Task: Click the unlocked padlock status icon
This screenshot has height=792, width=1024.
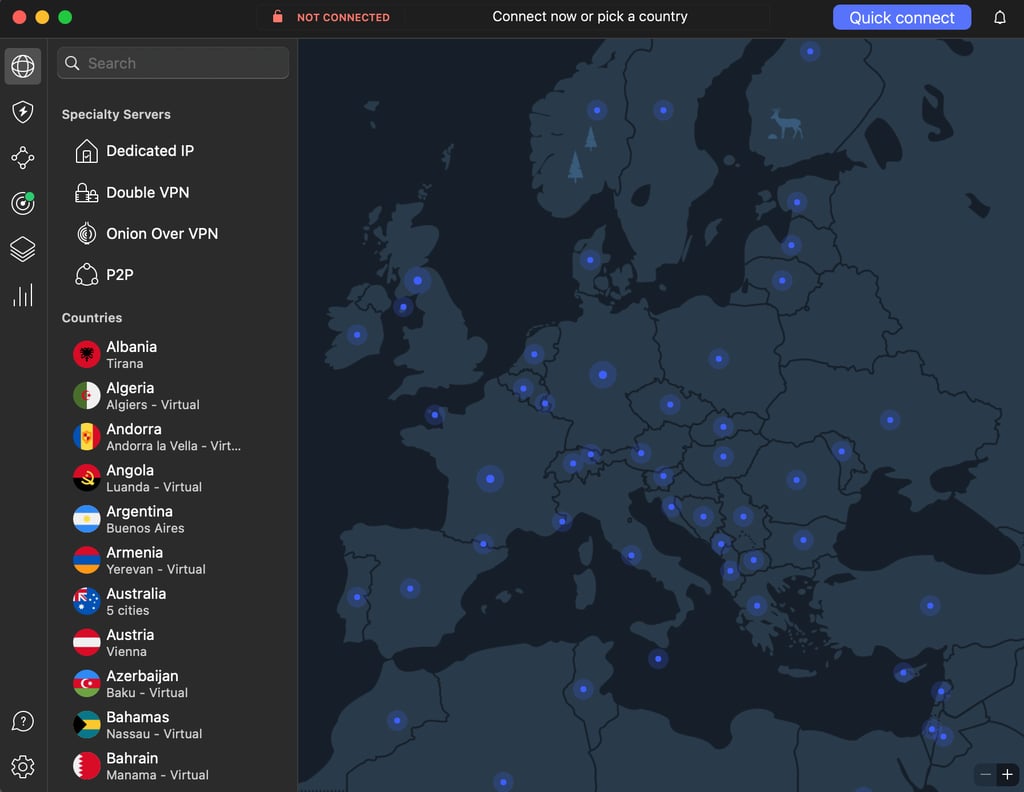Action: click(x=278, y=16)
